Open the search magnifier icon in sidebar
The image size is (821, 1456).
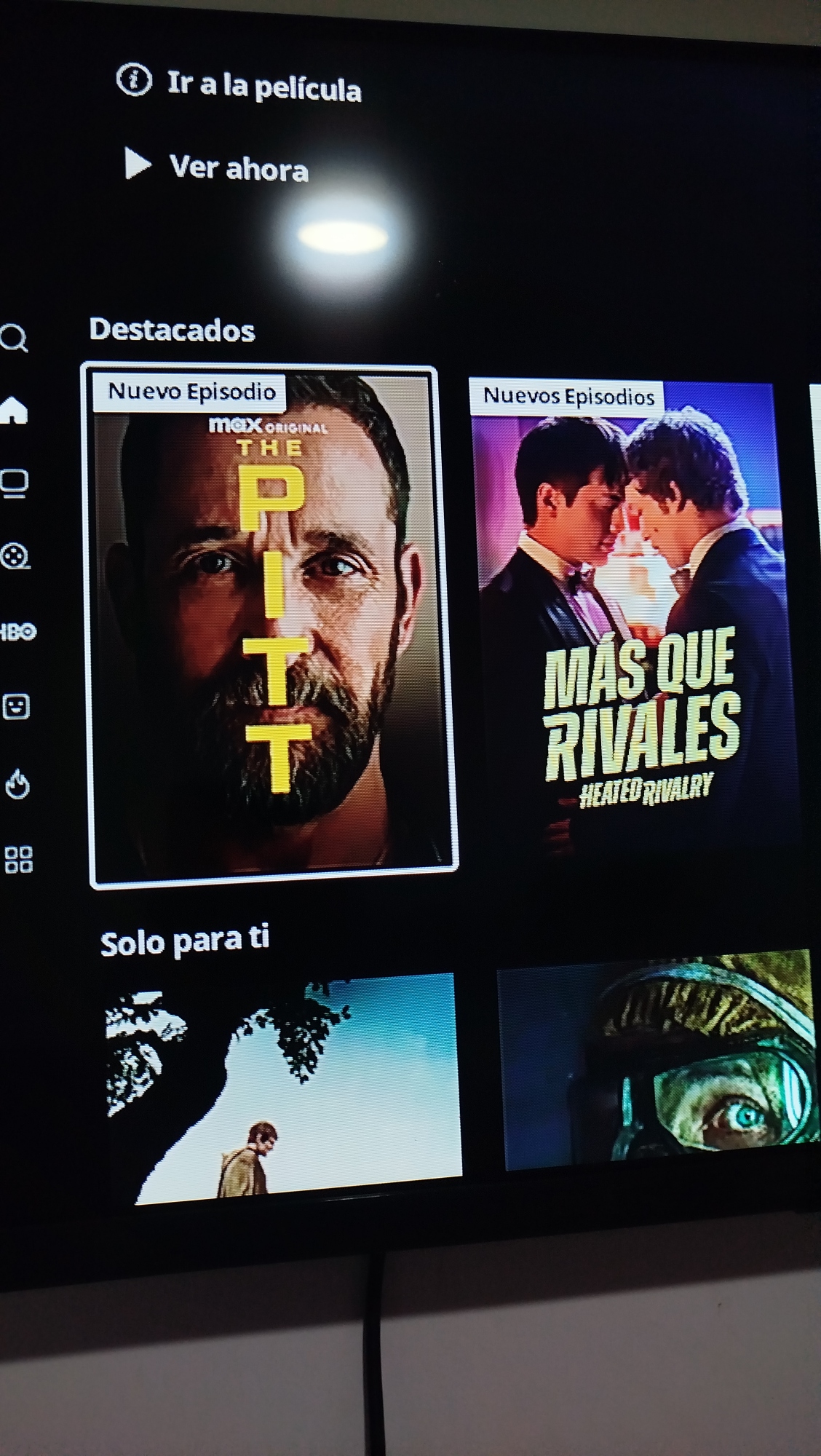pyautogui.click(x=14, y=338)
